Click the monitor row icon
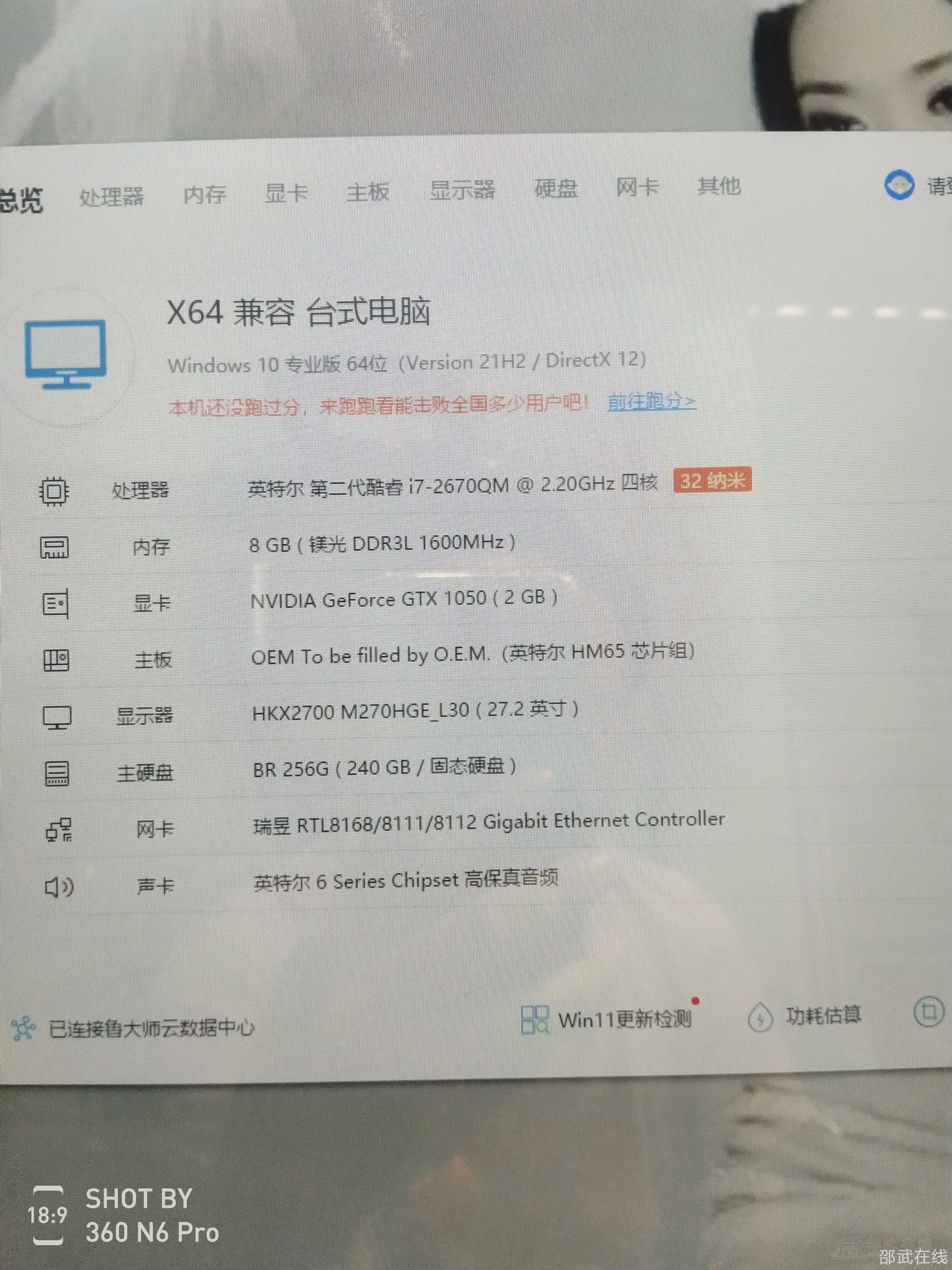952x1270 pixels. pyautogui.click(x=57, y=717)
